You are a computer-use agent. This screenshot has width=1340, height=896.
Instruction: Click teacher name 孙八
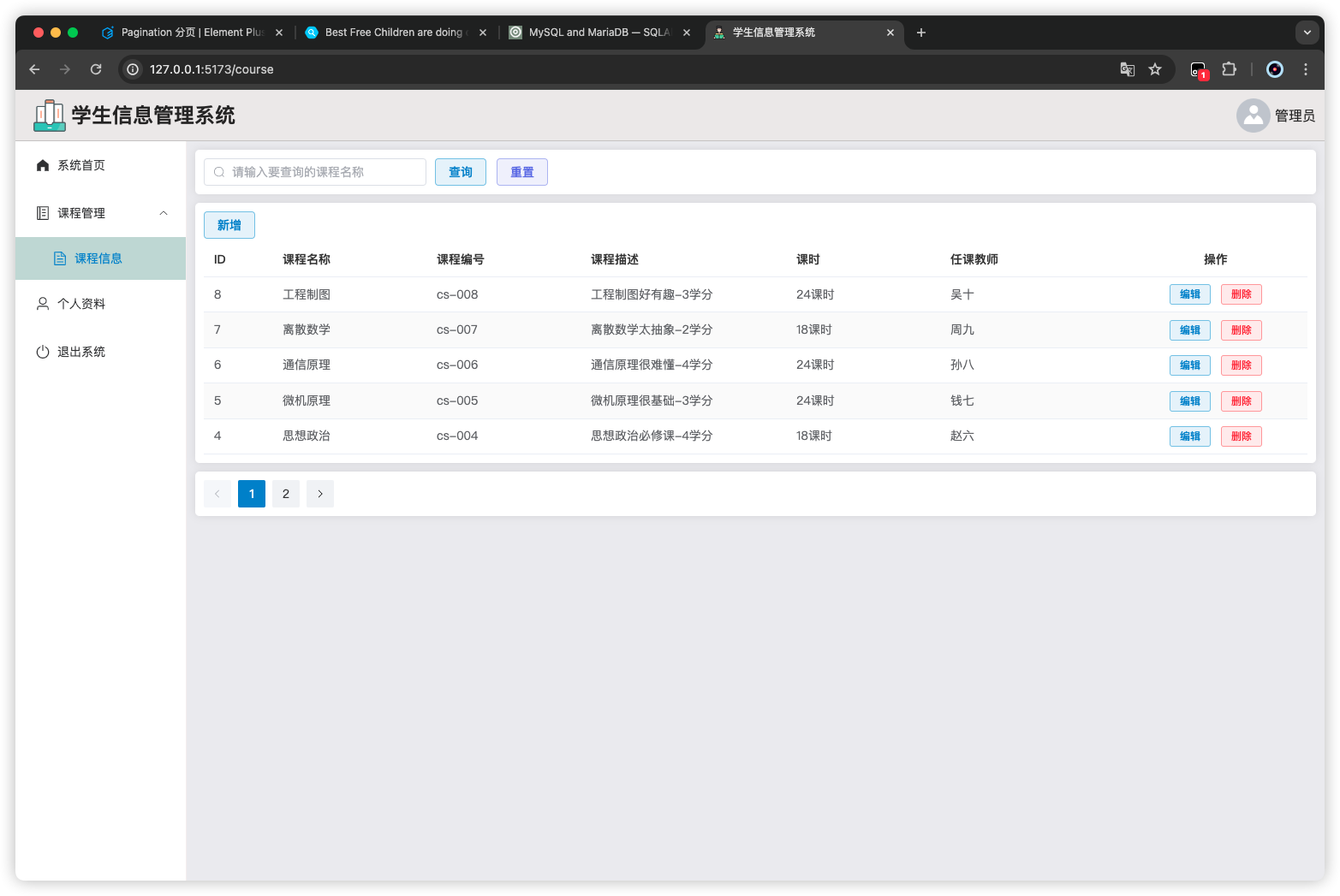click(x=962, y=365)
